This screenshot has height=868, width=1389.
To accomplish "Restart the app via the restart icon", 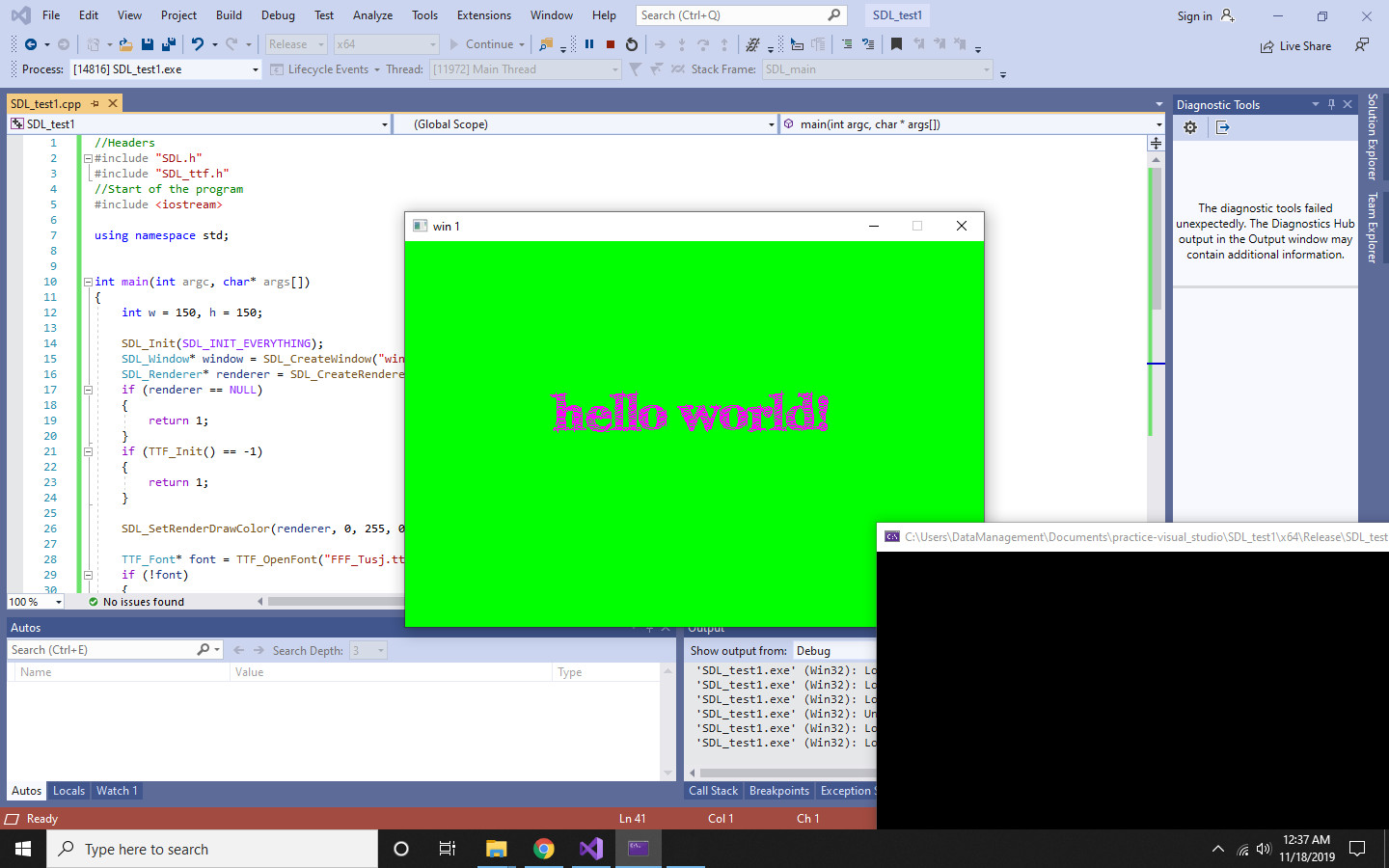I will (x=630, y=43).
